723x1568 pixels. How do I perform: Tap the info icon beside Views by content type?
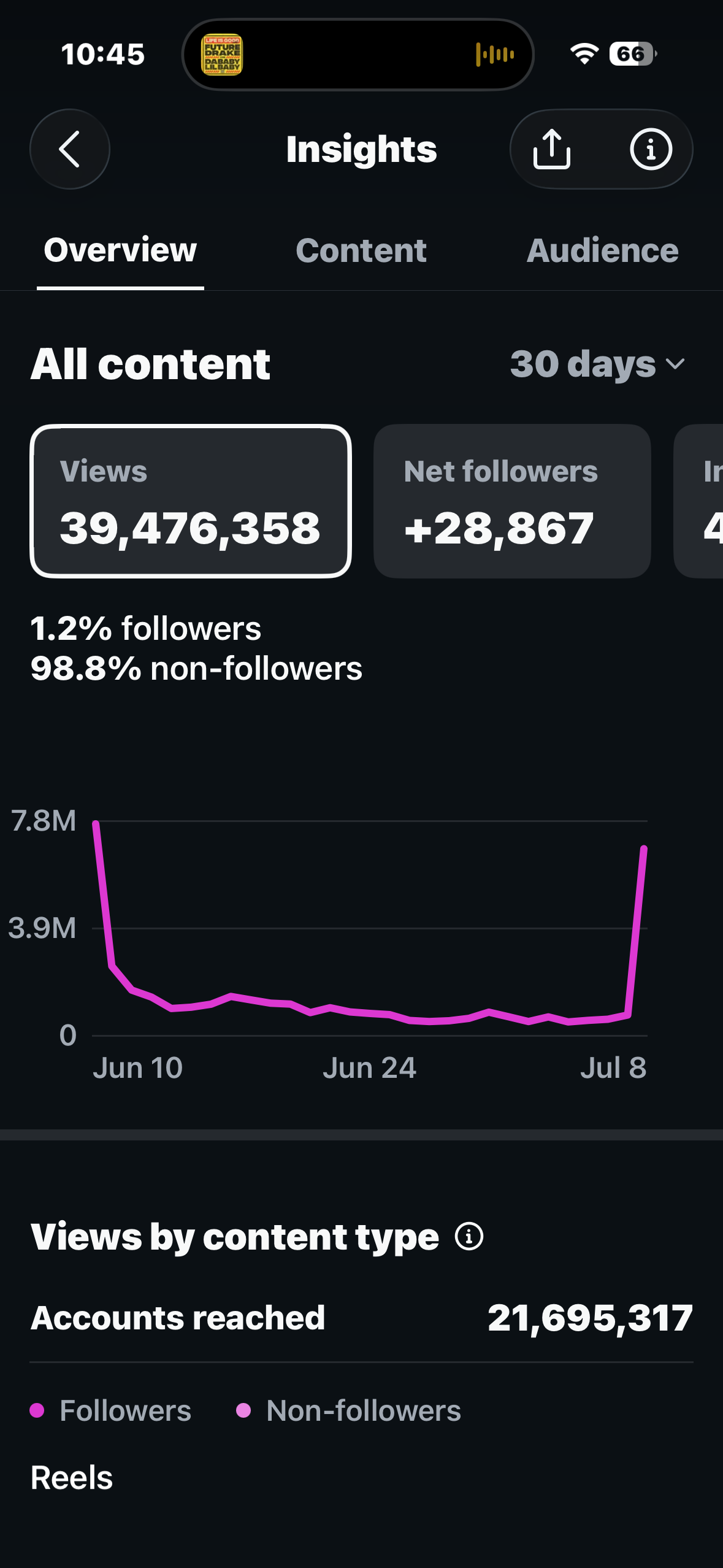pos(469,1236)
